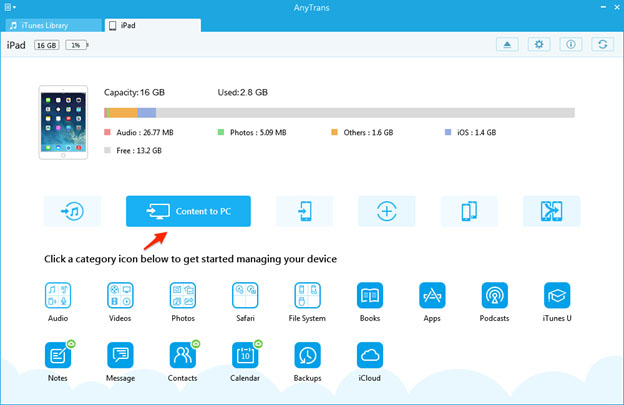Open the Videos category
The height and width of the screenshot is (405, 624).
(120, 295)
